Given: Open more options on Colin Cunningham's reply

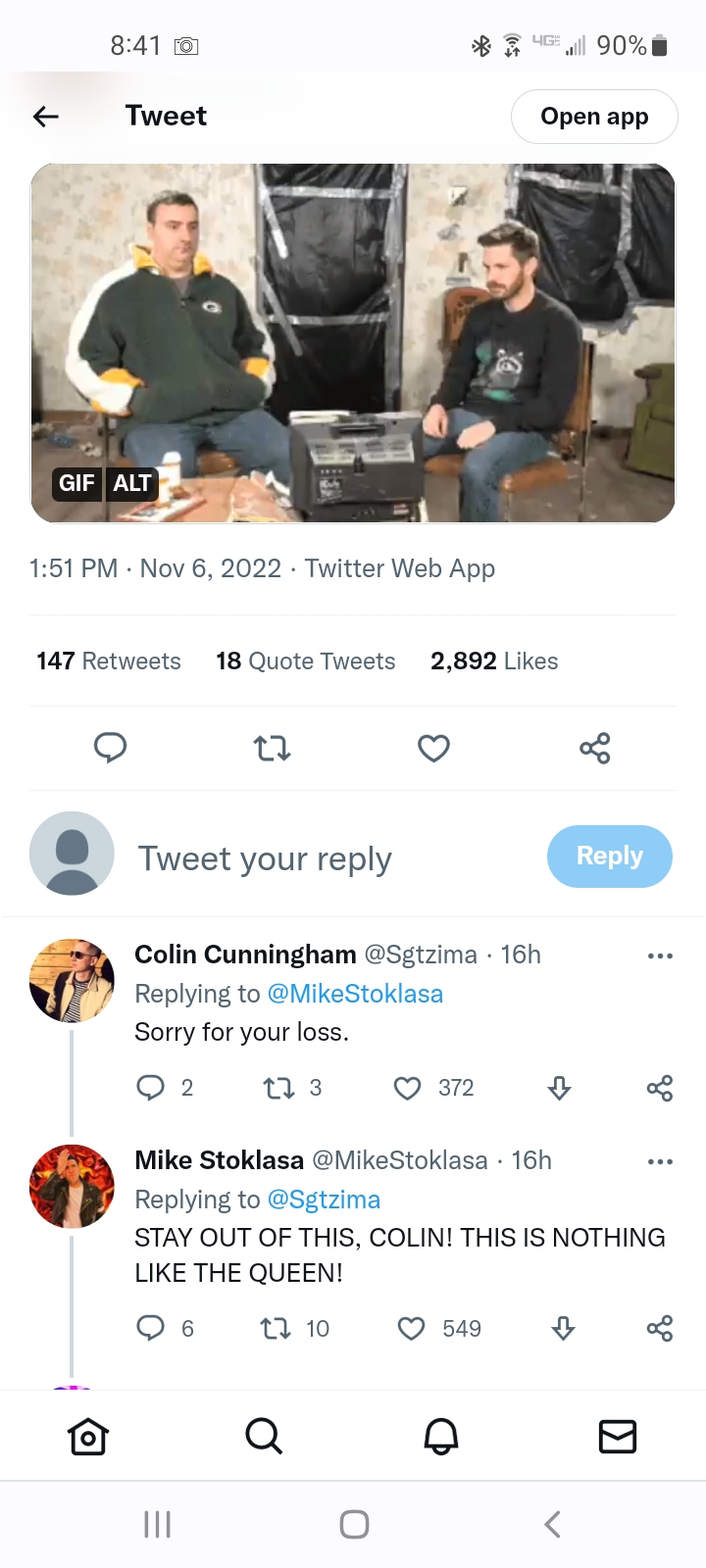Looking at the screenshot, I should (x=660, y=955).
